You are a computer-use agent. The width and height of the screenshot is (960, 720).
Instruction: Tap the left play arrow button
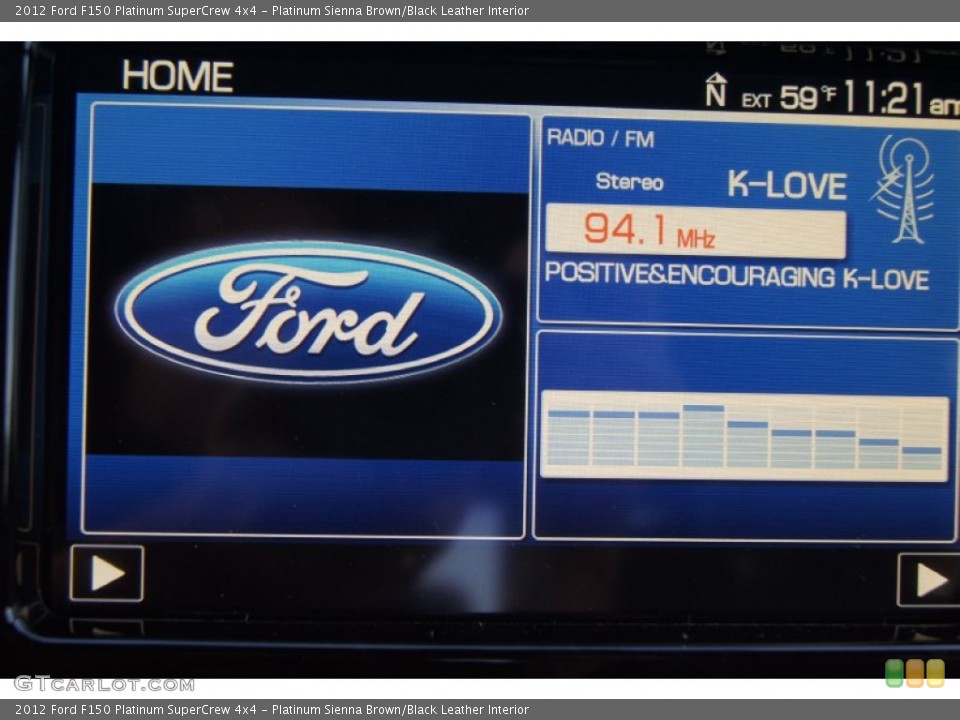[x=107, y=573]
